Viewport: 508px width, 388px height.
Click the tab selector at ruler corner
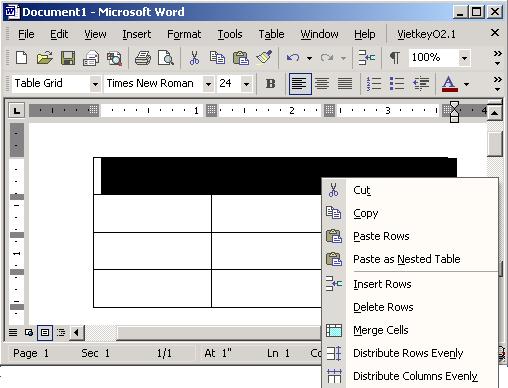(16, 110)
